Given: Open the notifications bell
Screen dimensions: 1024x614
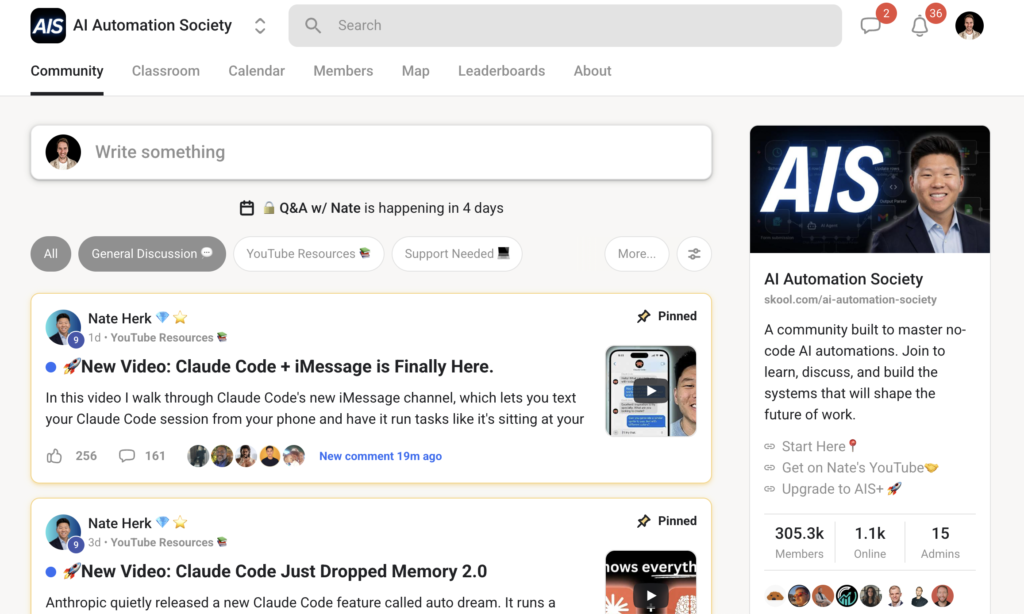Looking at the screenshot, I should tap(920, 26).
